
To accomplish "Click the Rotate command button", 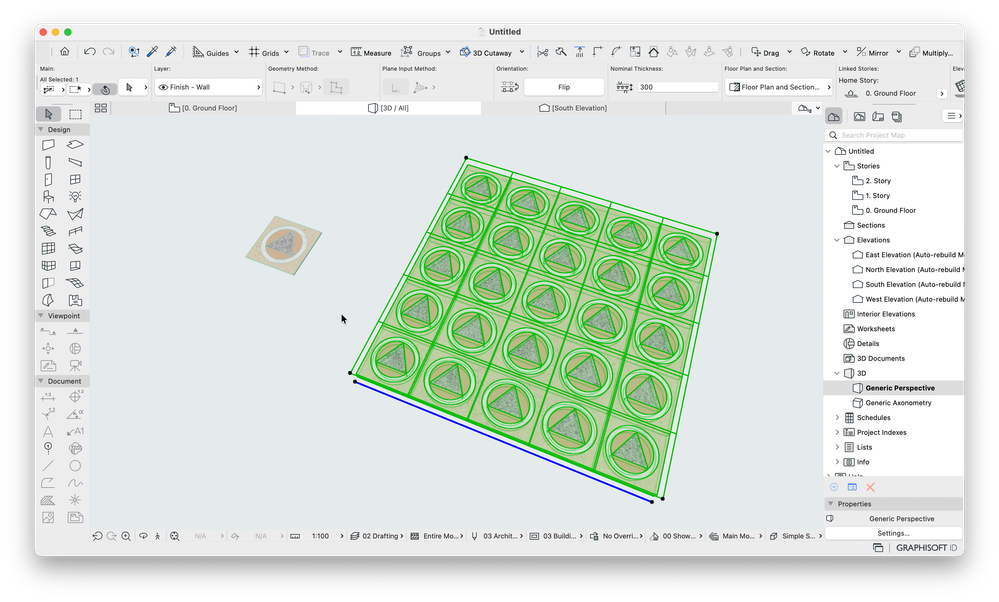I will (818, 52).
